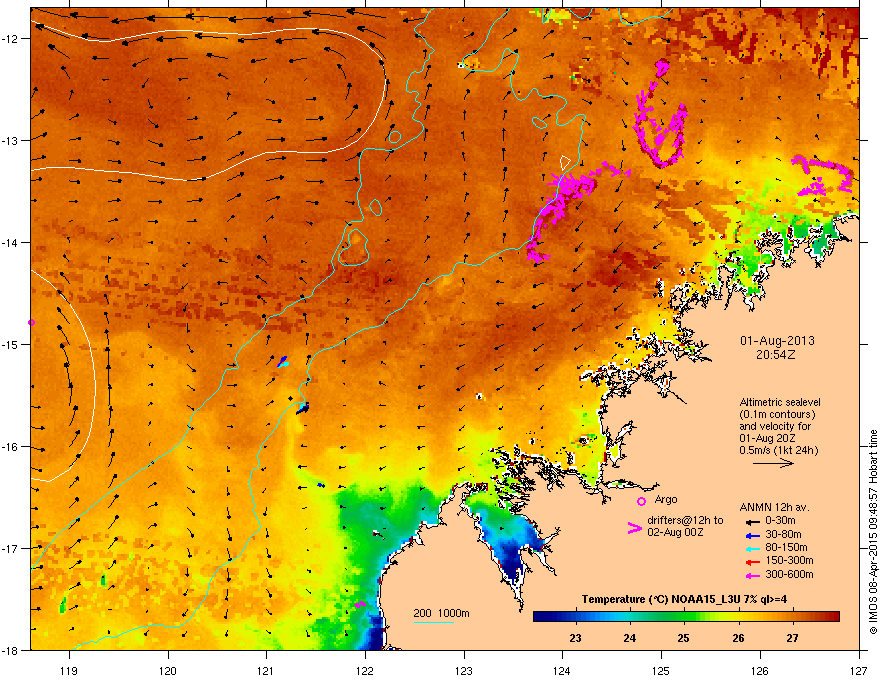
Task: Click the cyan 200 1000m contour sample line
Action: click(433, 622)
